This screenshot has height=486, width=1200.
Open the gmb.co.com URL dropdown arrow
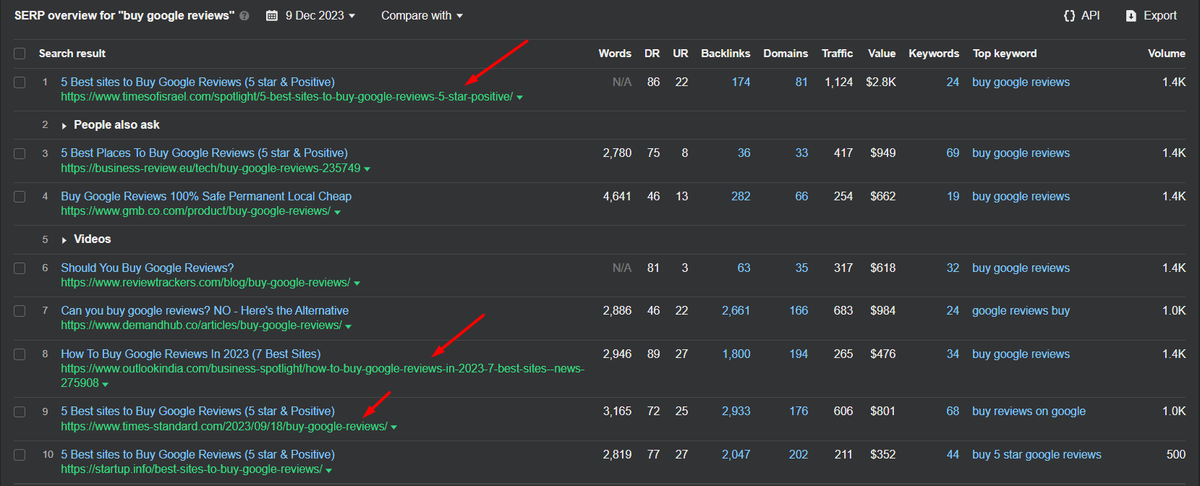coord(337,212)
